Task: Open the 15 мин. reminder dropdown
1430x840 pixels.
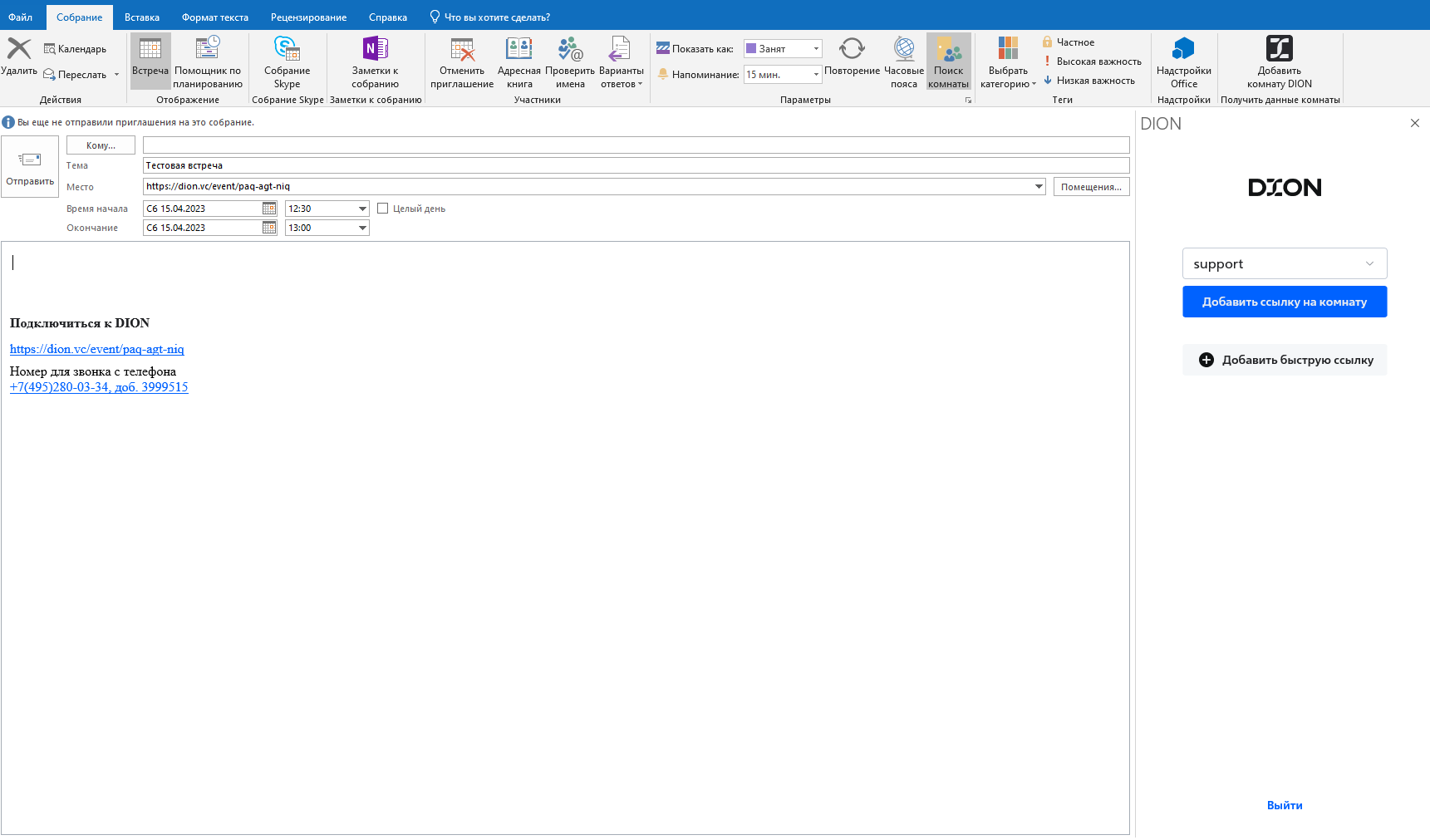Action: 816,75
